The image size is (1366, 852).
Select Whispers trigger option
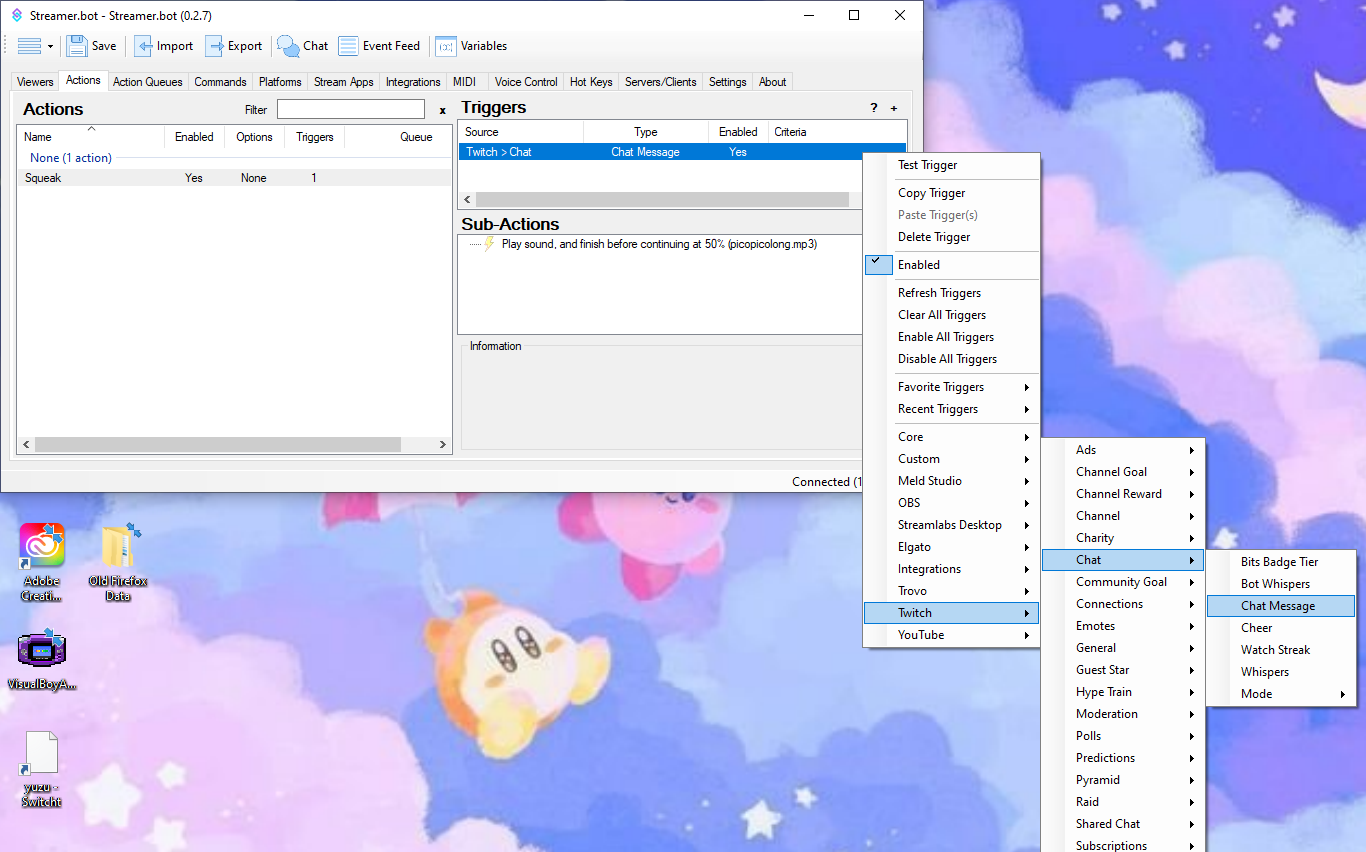tap(1281, 672)
